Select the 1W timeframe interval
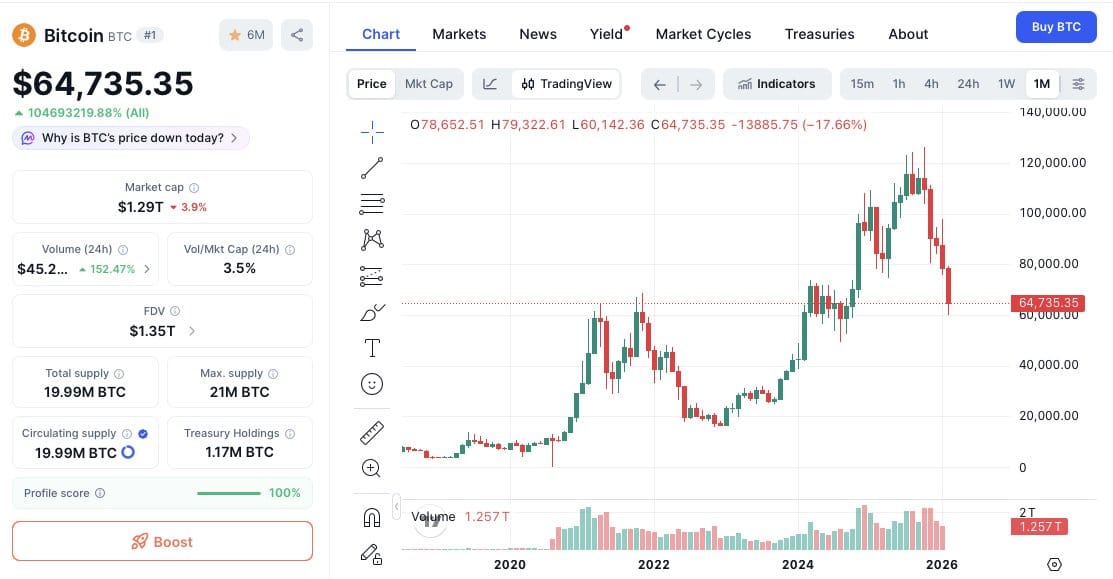 pos(1006,84)
